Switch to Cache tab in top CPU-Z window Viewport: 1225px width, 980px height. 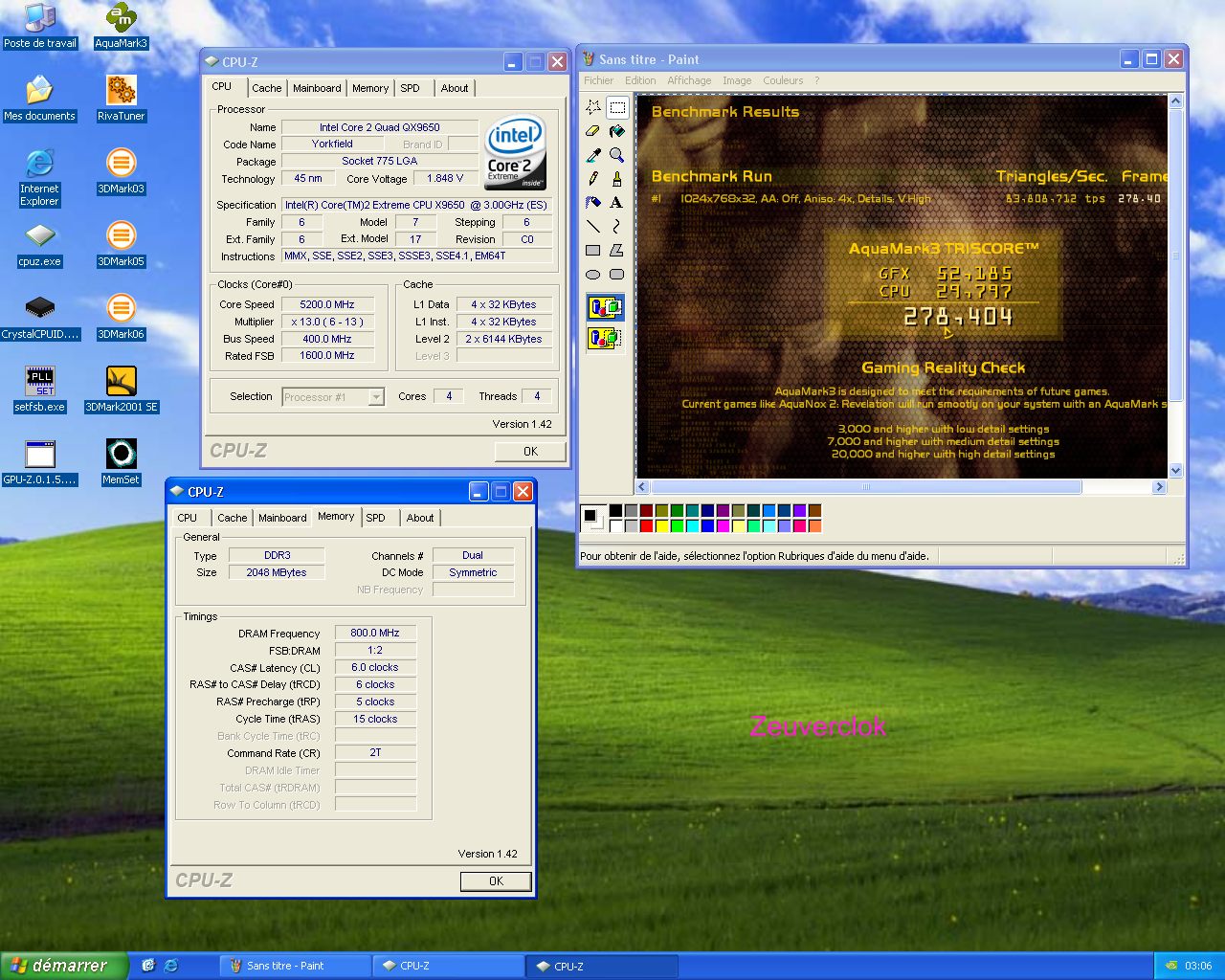(267, 88)
